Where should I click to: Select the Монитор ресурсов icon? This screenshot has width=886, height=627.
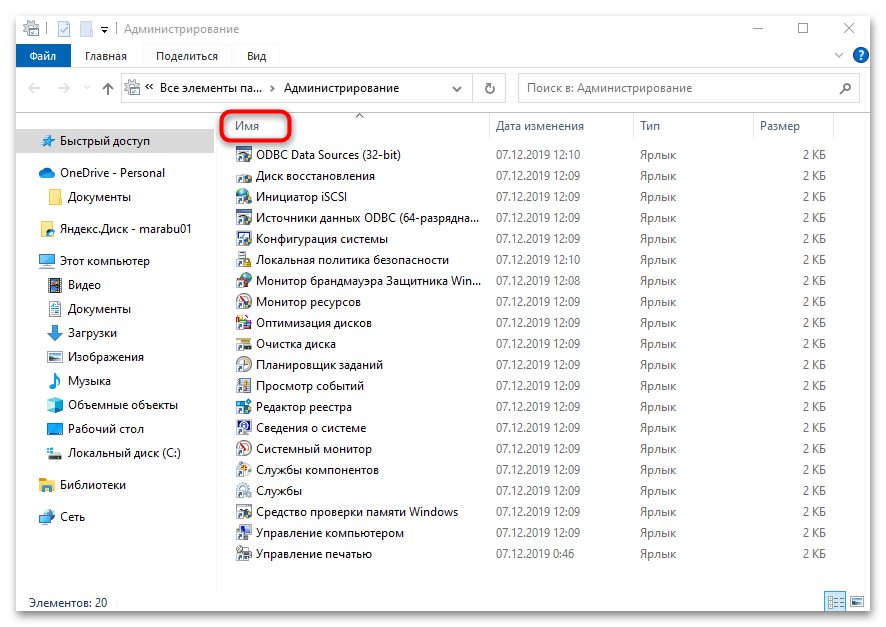click(243, 302)
